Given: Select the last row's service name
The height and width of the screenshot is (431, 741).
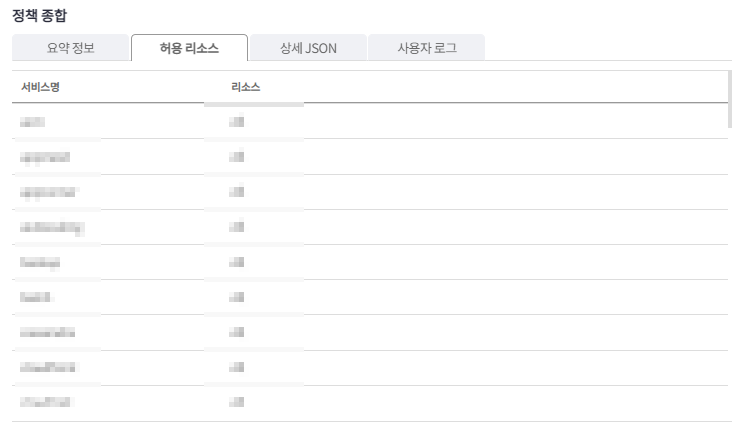Looking at the screenshot, I should (x=45, y=402).
